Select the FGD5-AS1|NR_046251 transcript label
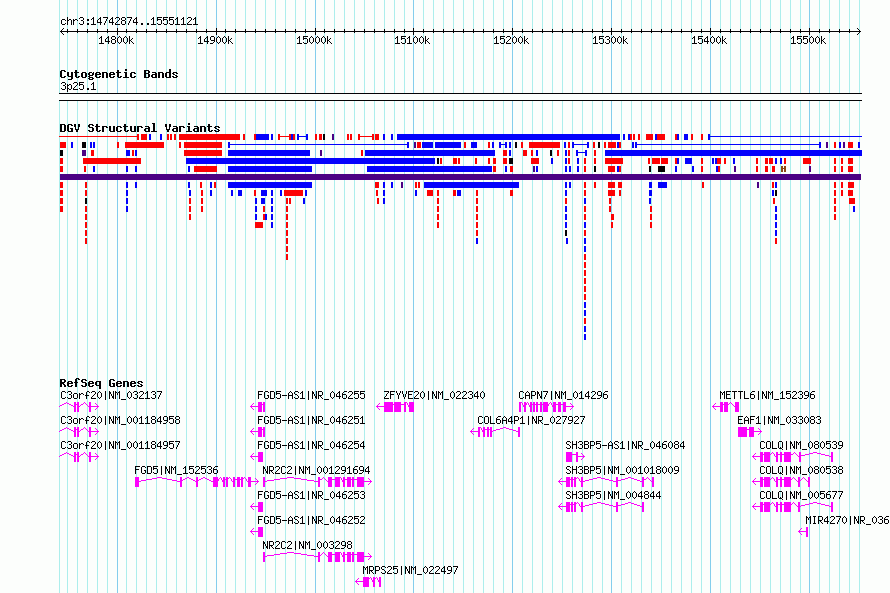Image resolution: width=890 pixels, height=593 pixels. click(311, 420)
